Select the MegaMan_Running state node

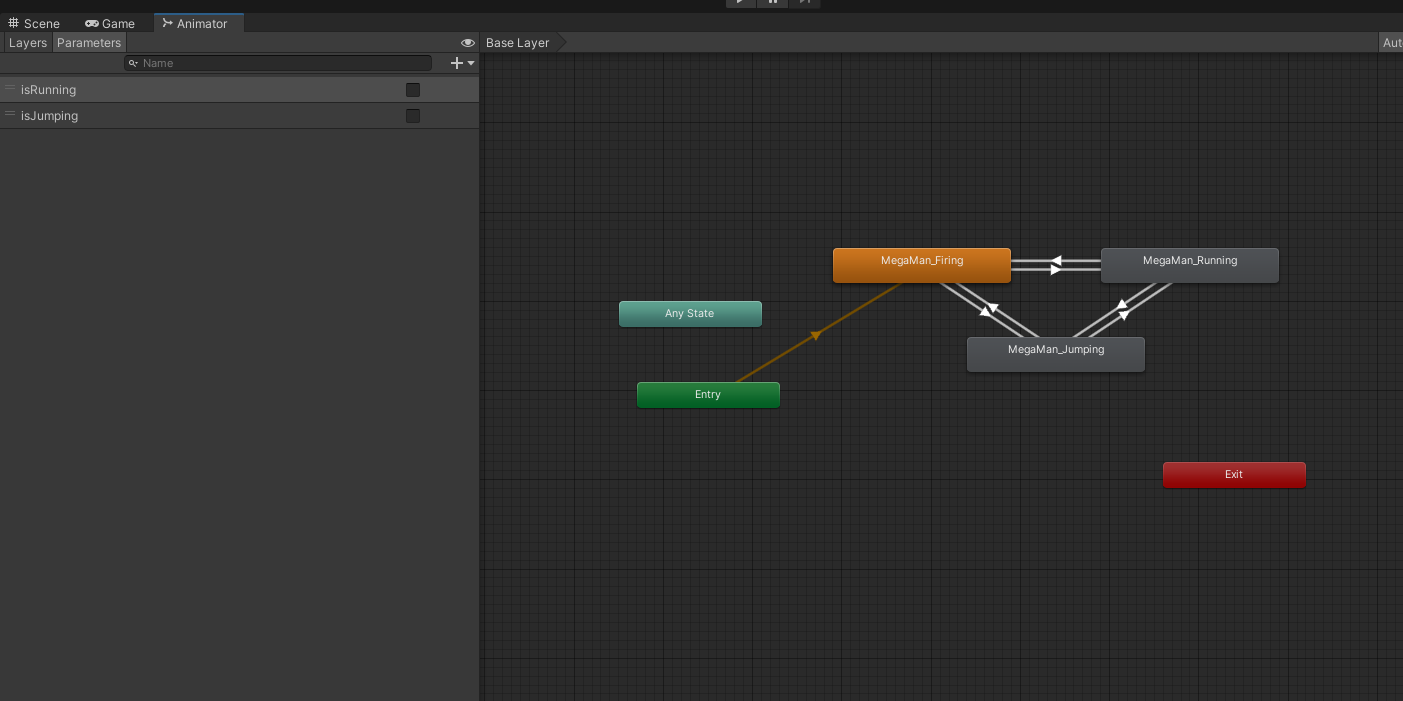point(1190,265)
